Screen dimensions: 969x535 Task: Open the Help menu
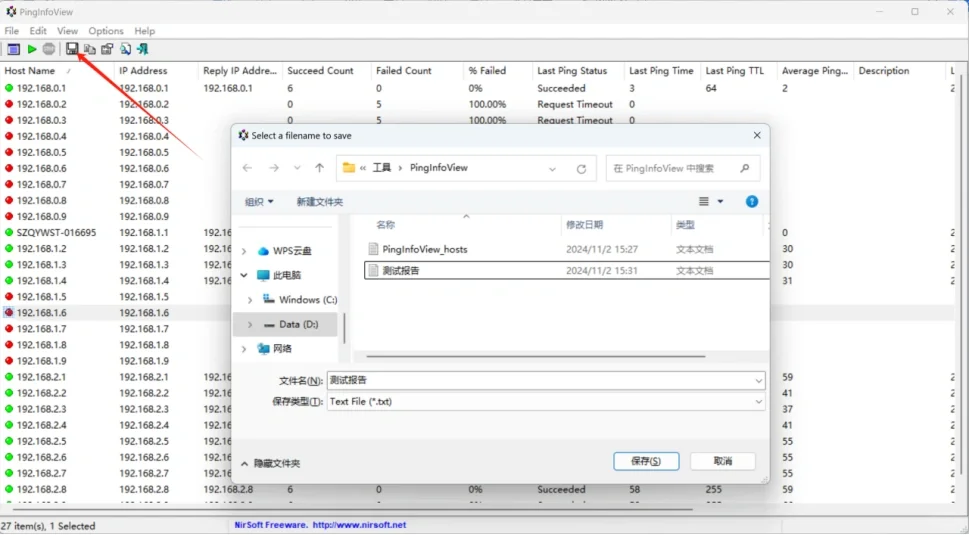pos(145,31)
